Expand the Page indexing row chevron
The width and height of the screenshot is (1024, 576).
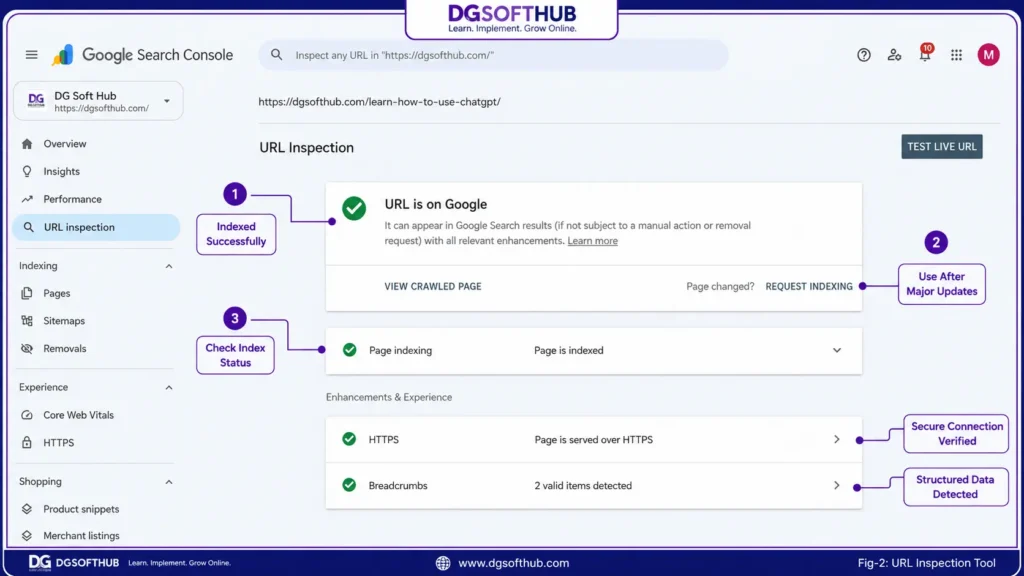pyautogui.click(x=837, y=350)
